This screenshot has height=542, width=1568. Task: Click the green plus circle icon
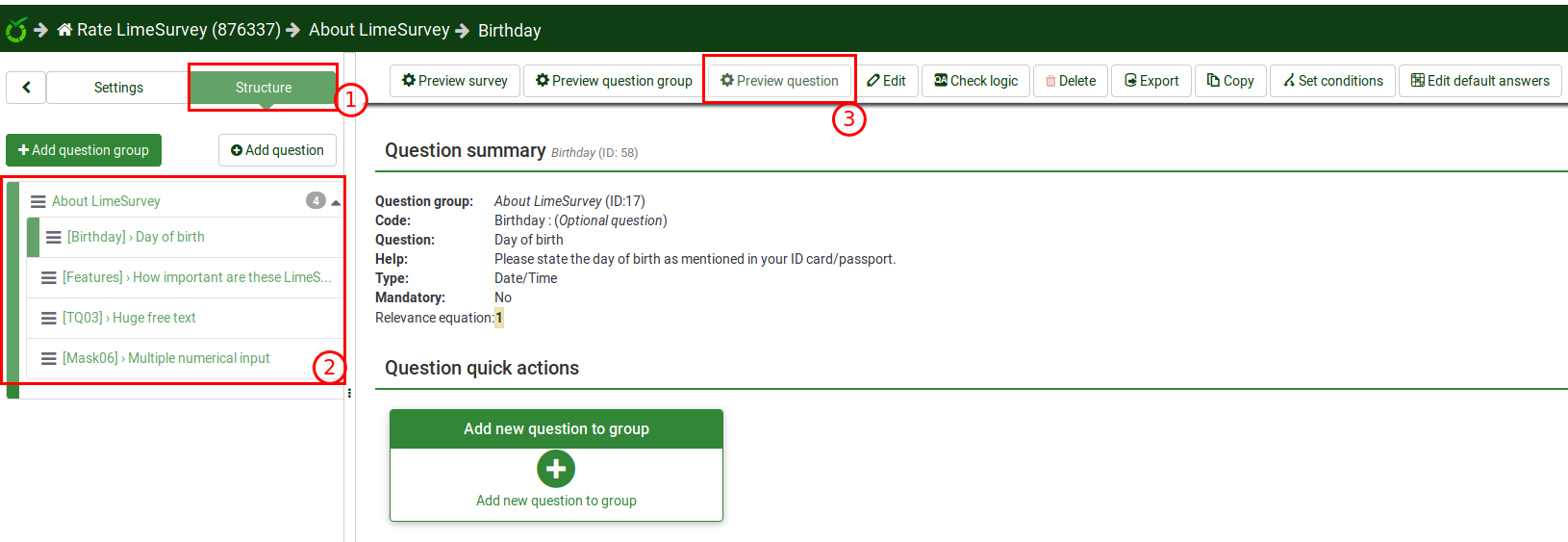(556, 469)
